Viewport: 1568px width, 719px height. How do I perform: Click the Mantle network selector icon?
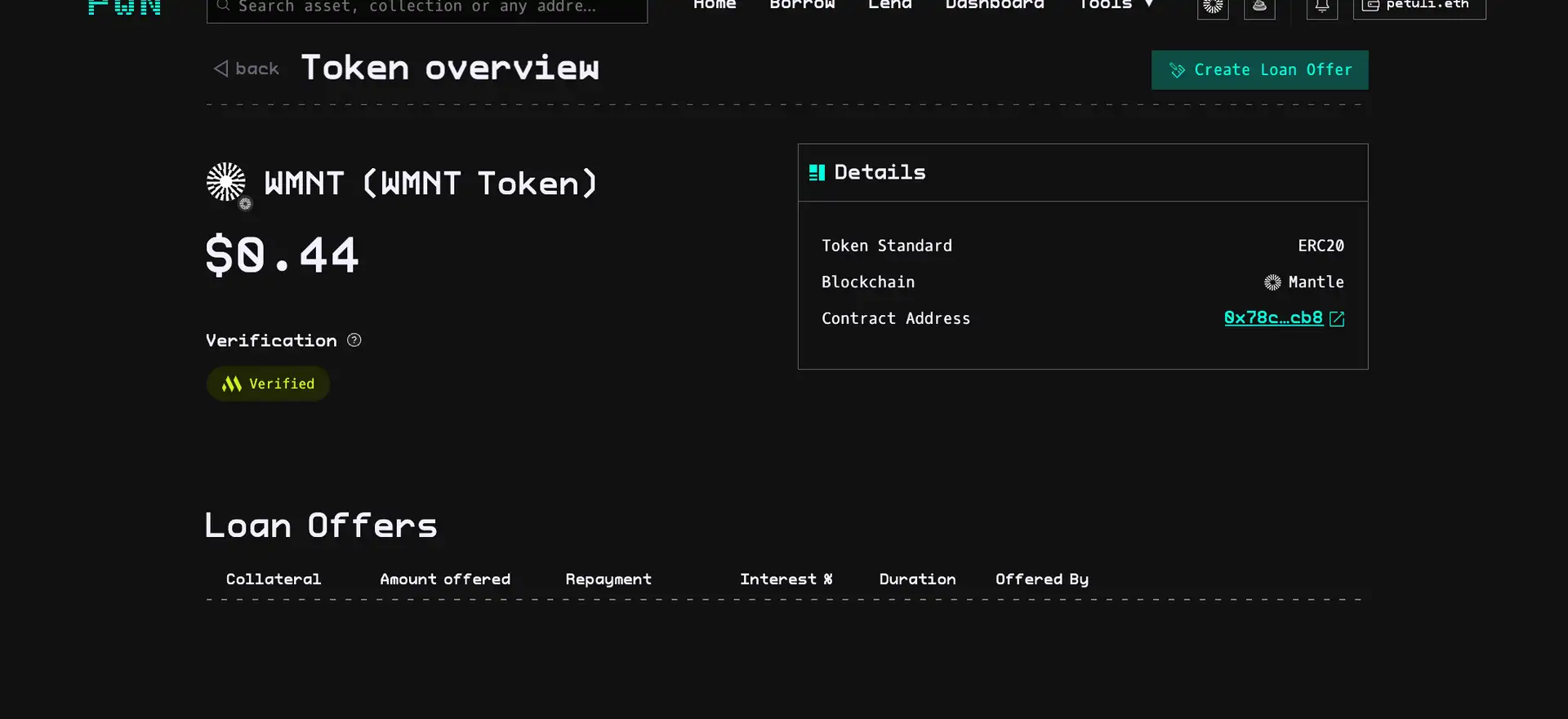(x=1213, y=7)
